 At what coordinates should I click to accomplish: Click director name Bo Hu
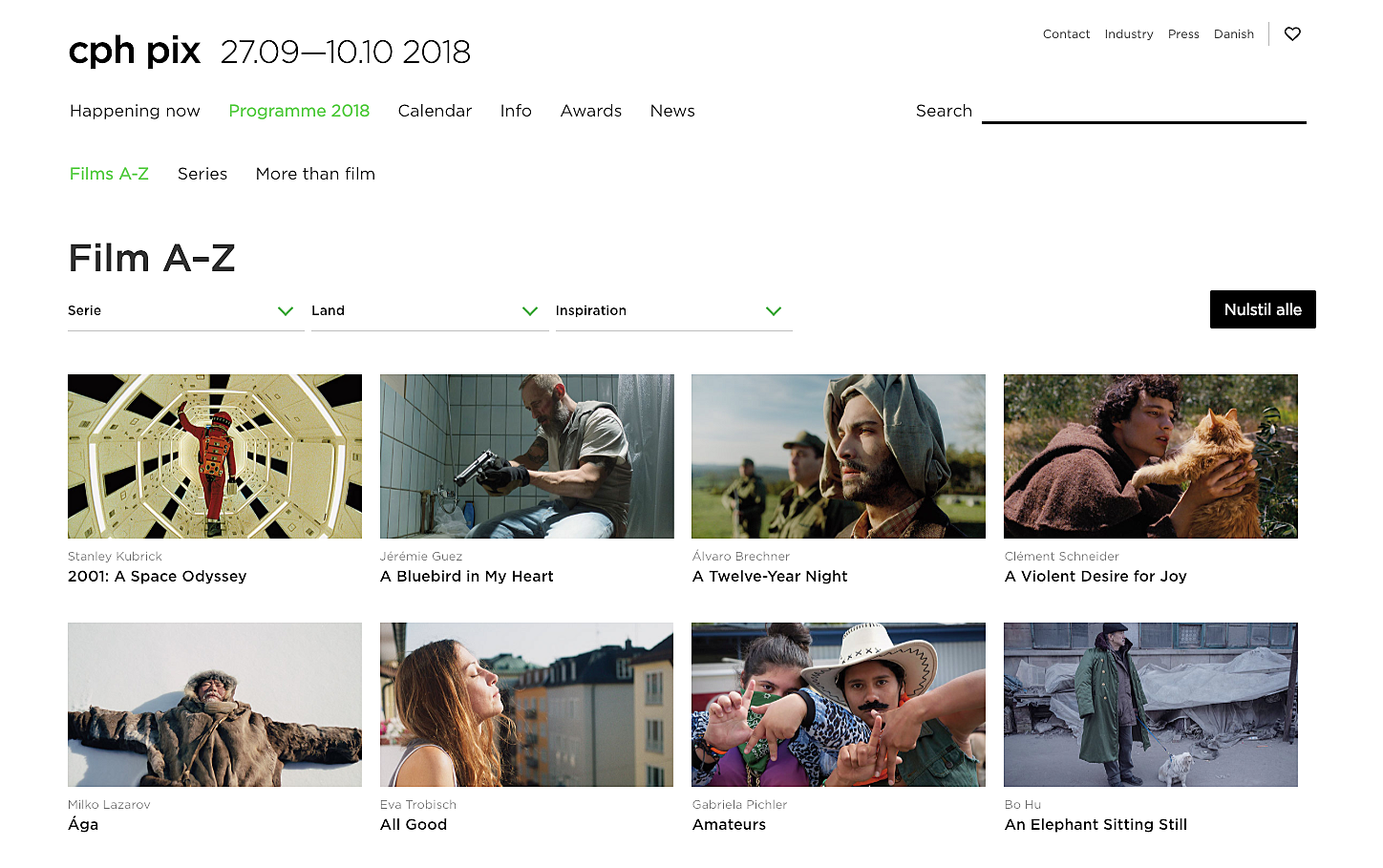click(x=1023, y=805)
